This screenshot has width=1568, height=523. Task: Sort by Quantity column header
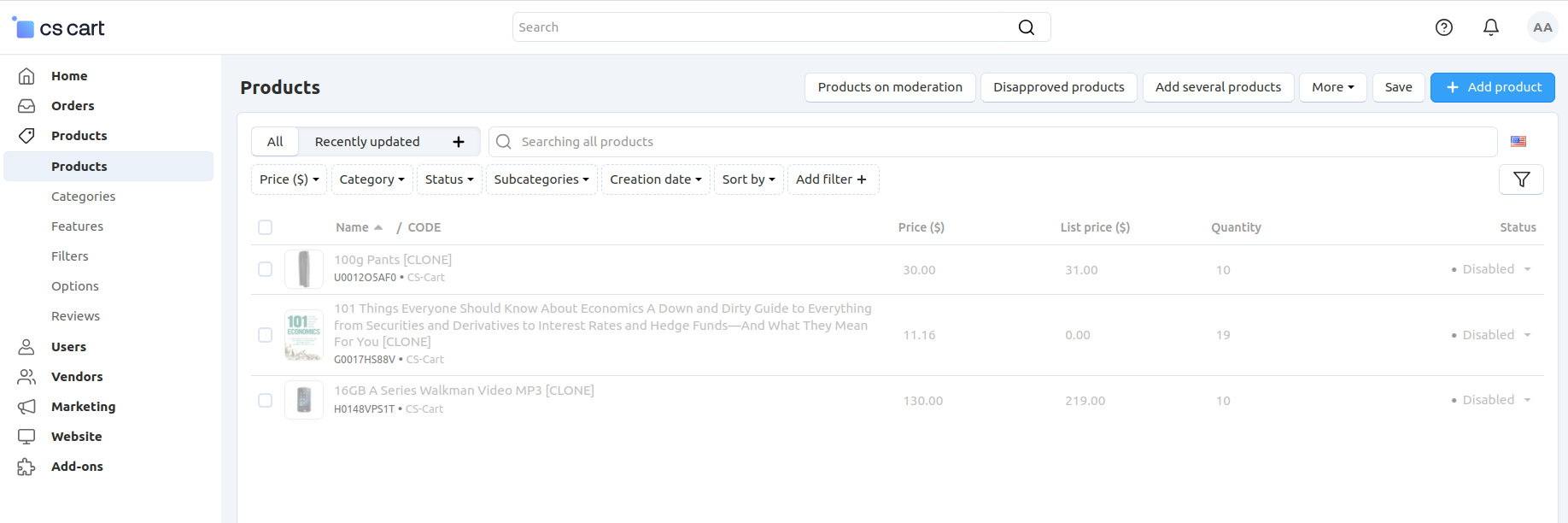pyautogui.click(x=1236, y=227)
